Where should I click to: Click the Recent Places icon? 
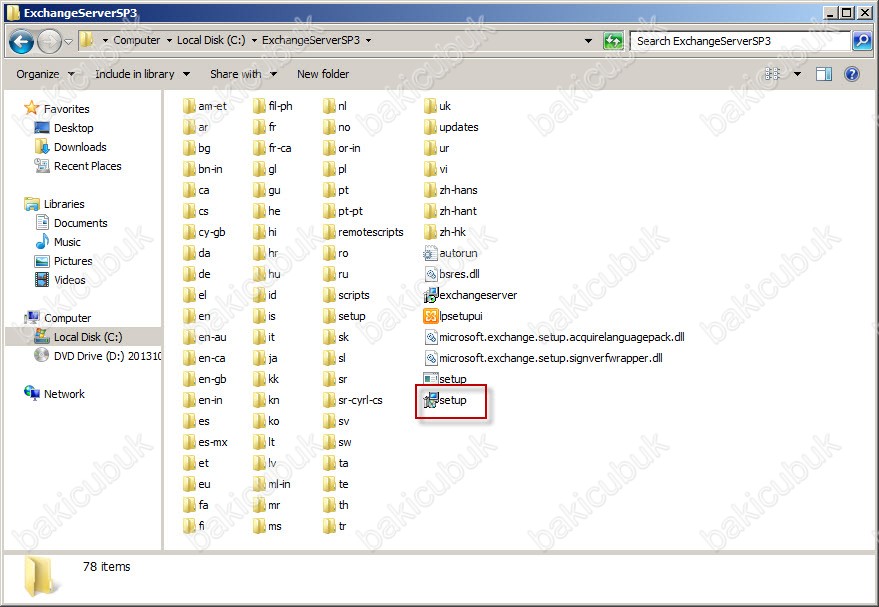pyautogui.click(x=42, y=166)
